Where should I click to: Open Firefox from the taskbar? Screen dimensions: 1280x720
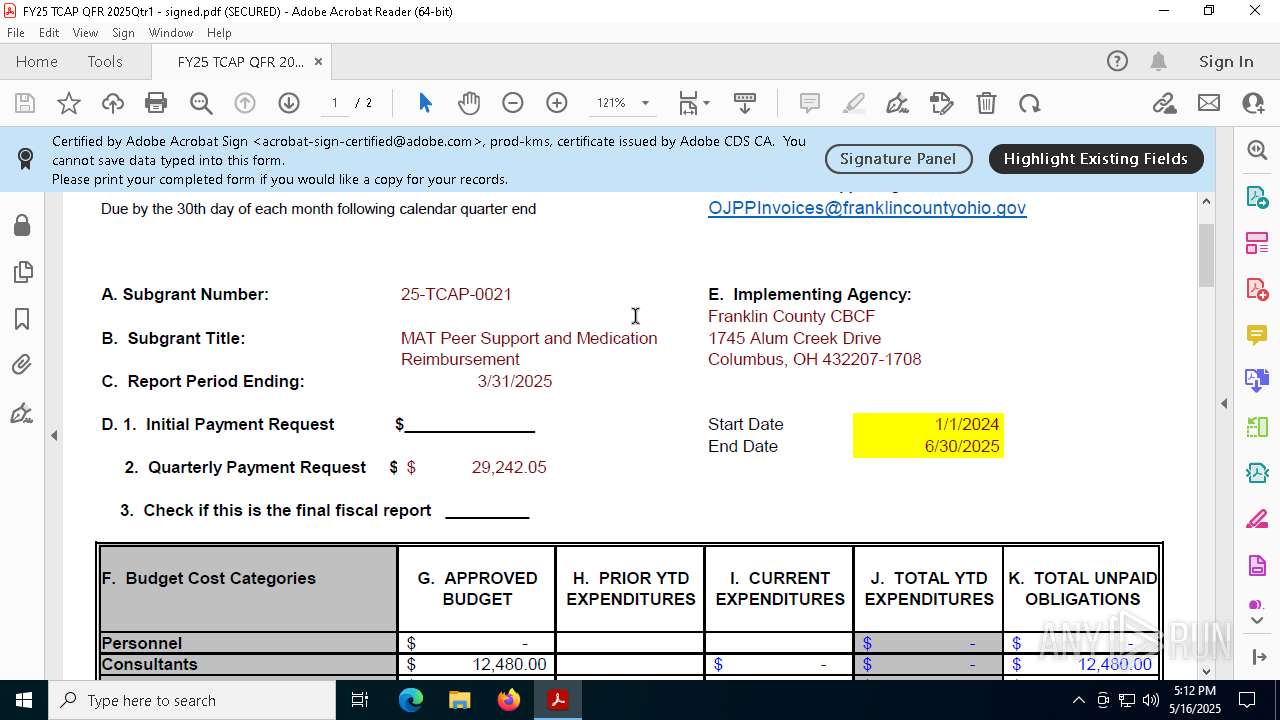509,700
